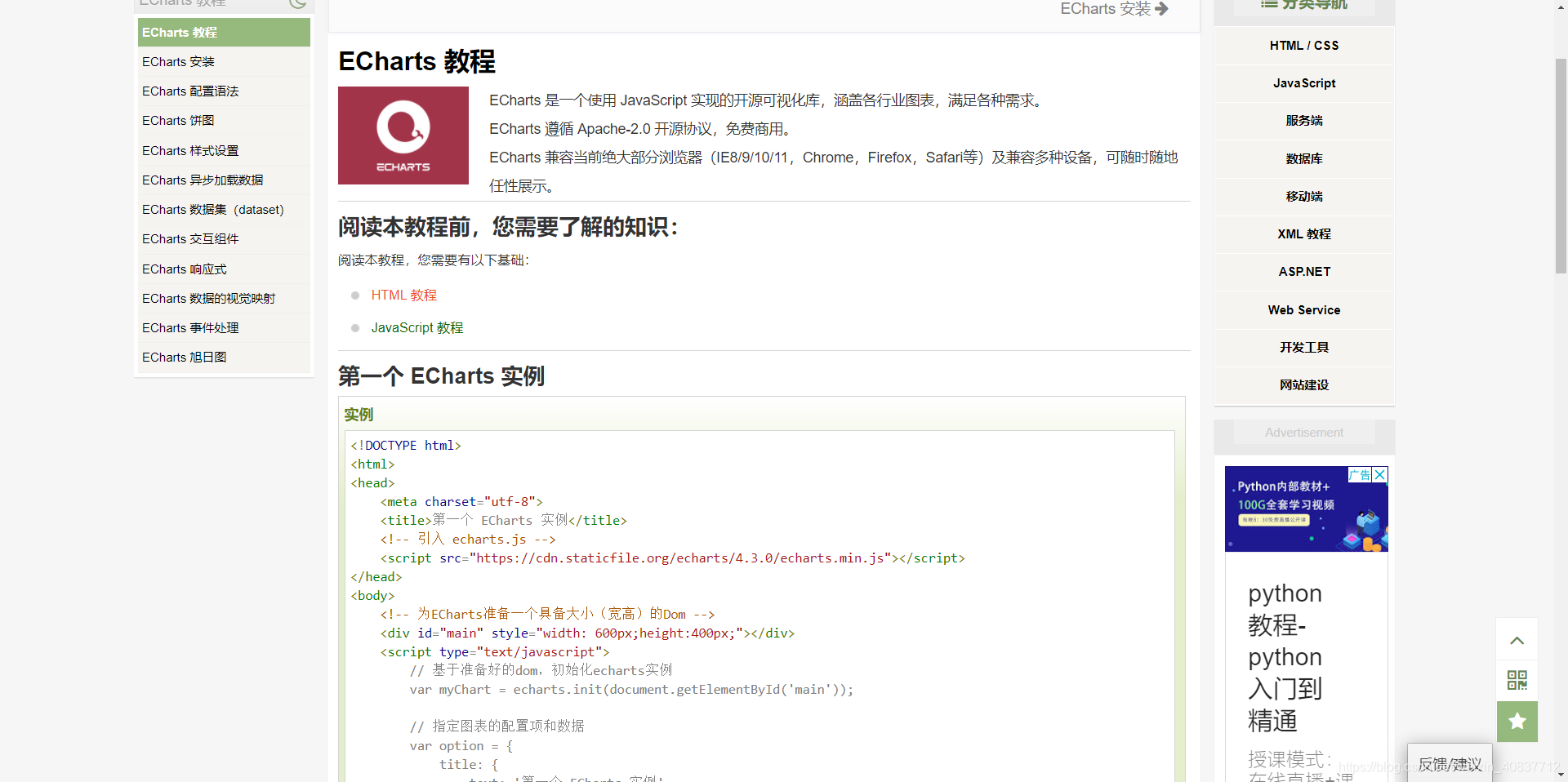Click the 第一个 ECharts 实例 heading
1568x782 pixels.
[x=441, y=376]
